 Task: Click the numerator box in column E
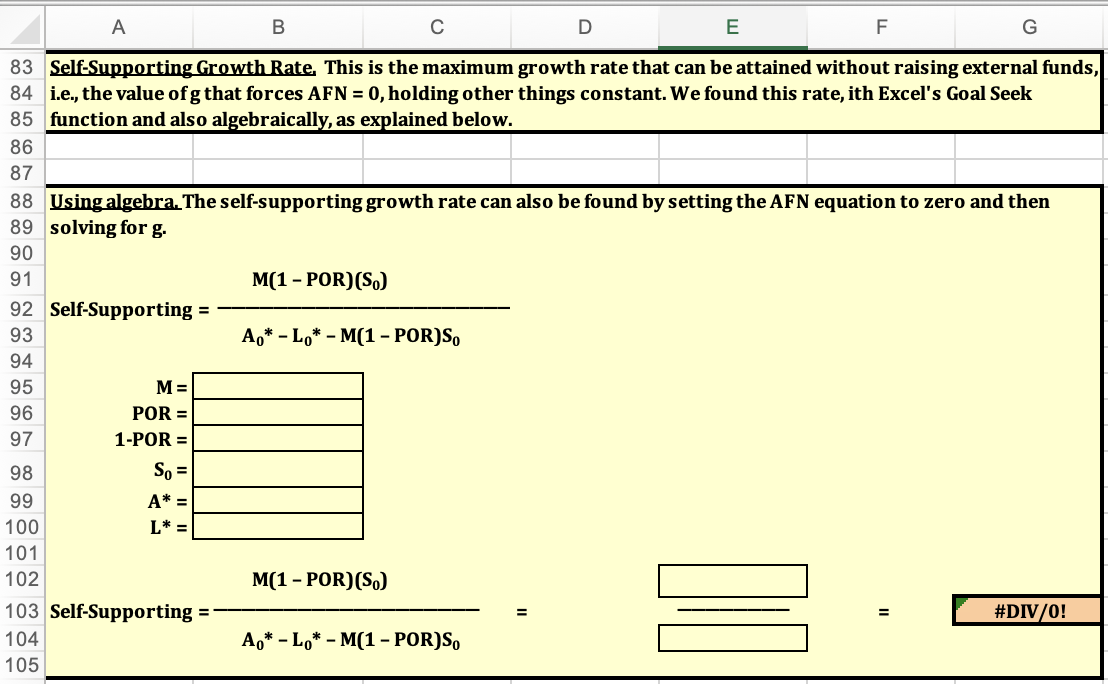(733, 581)
